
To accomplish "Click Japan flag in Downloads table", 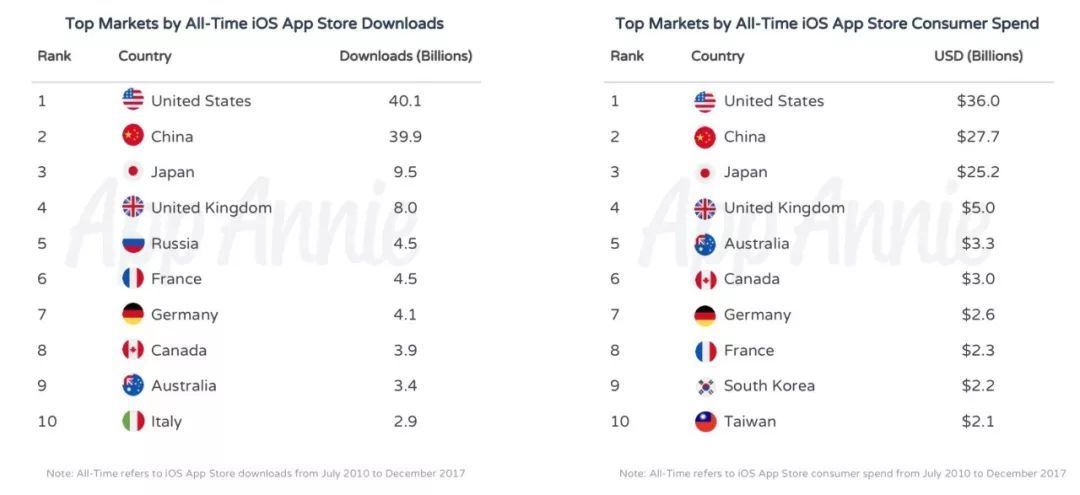I will point(133,172).
